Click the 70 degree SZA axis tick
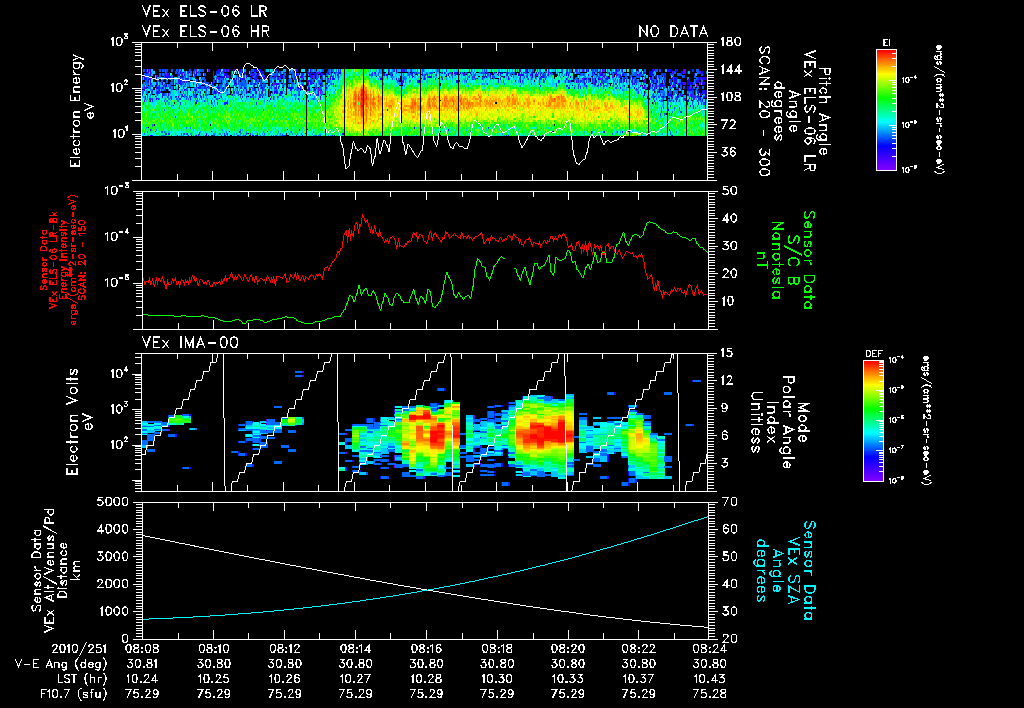Viewport: 1024px width, 708px height. pos(728,502)
